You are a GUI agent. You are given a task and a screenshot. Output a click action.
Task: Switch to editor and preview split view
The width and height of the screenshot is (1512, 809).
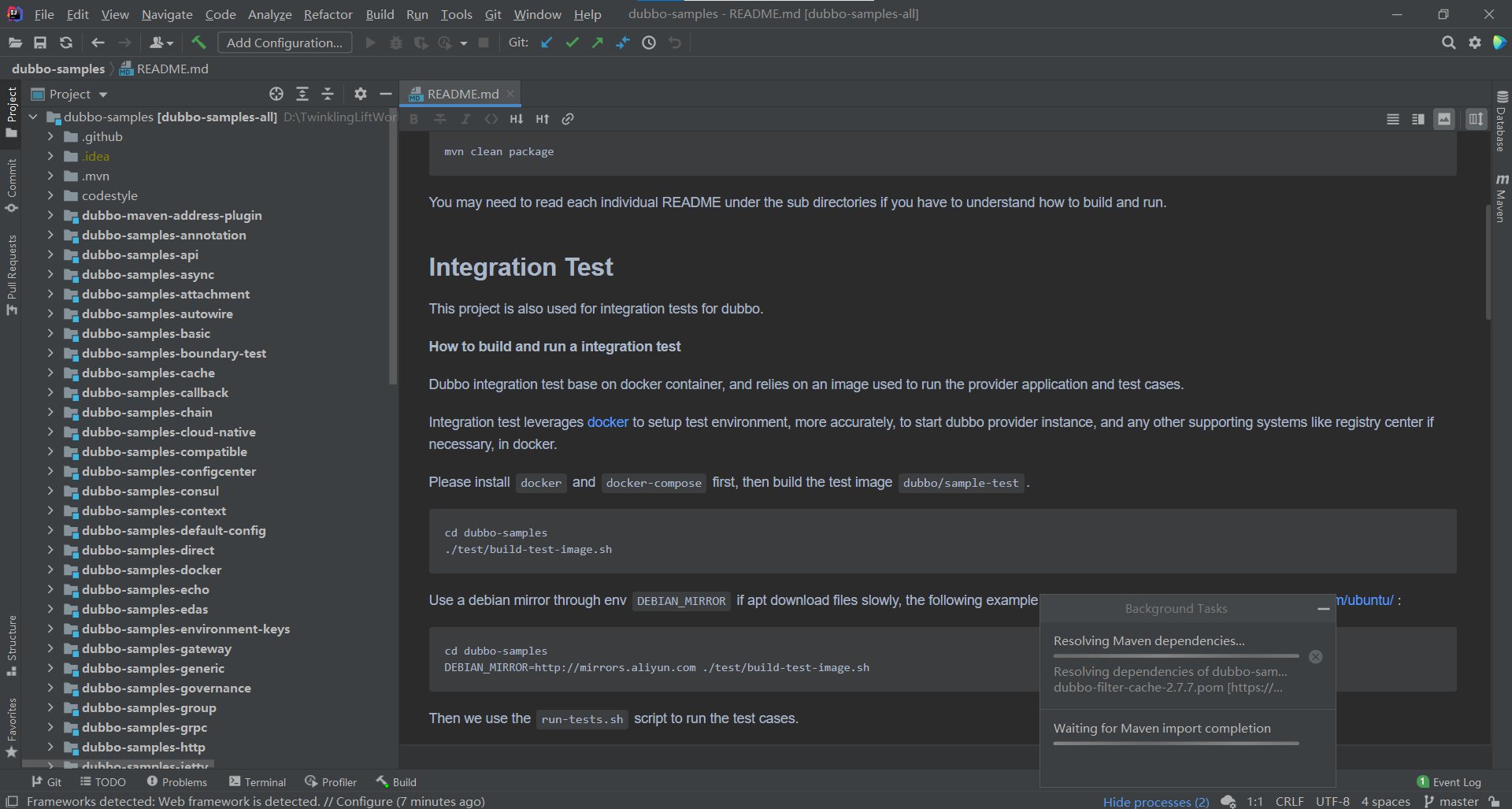point(1418,119)
